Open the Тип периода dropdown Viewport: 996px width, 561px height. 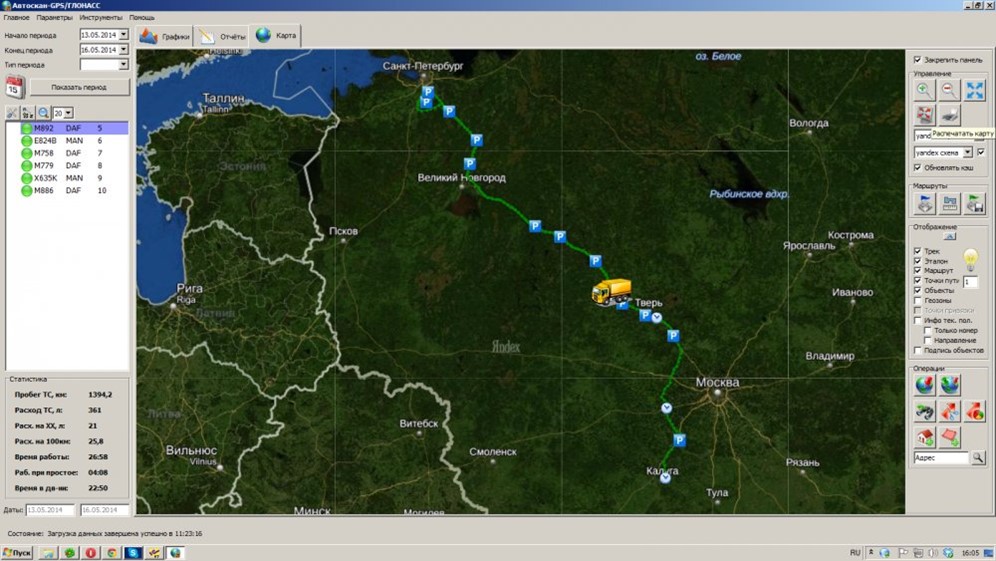tap(123, 64)
